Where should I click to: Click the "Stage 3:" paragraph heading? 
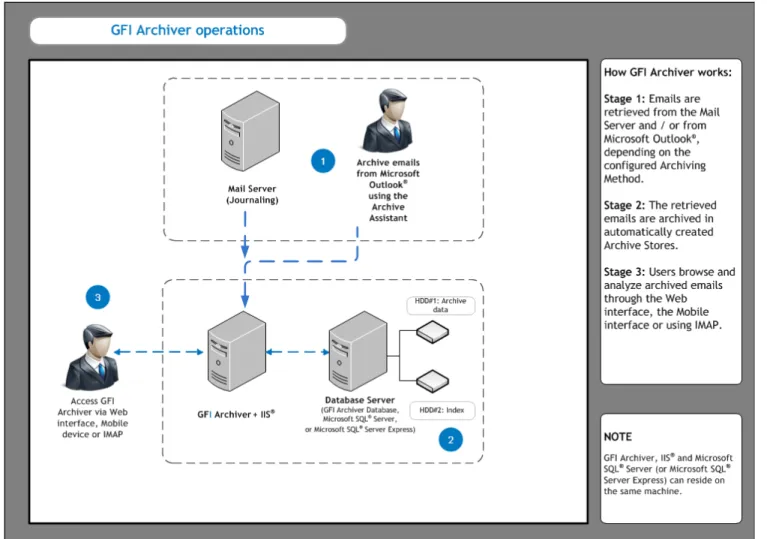click(x=624, y=272)
